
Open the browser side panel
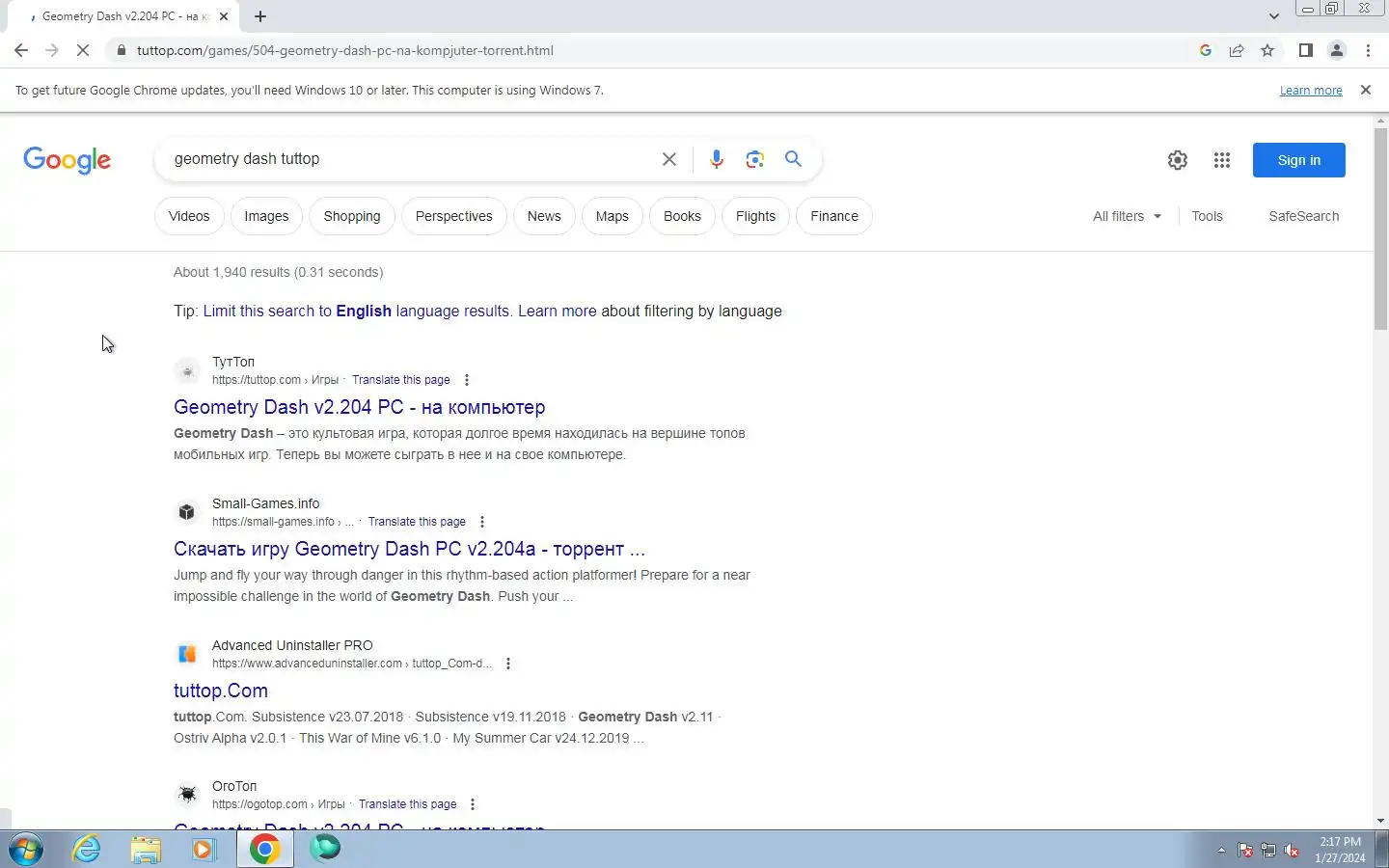coord(1305,50)
